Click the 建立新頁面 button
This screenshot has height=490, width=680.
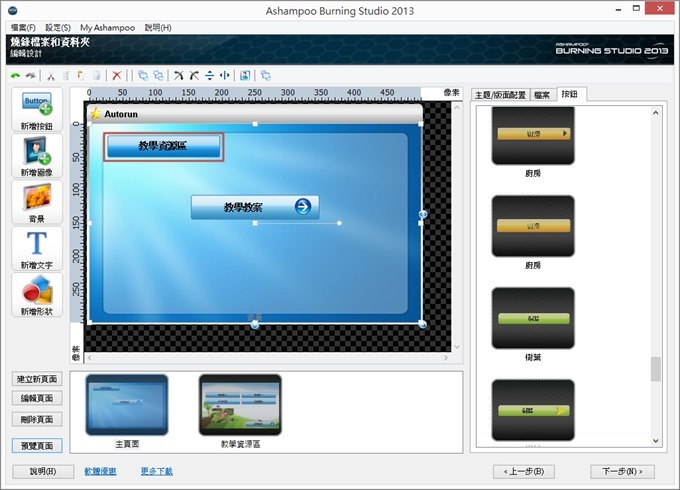click(x=37, y=379)
